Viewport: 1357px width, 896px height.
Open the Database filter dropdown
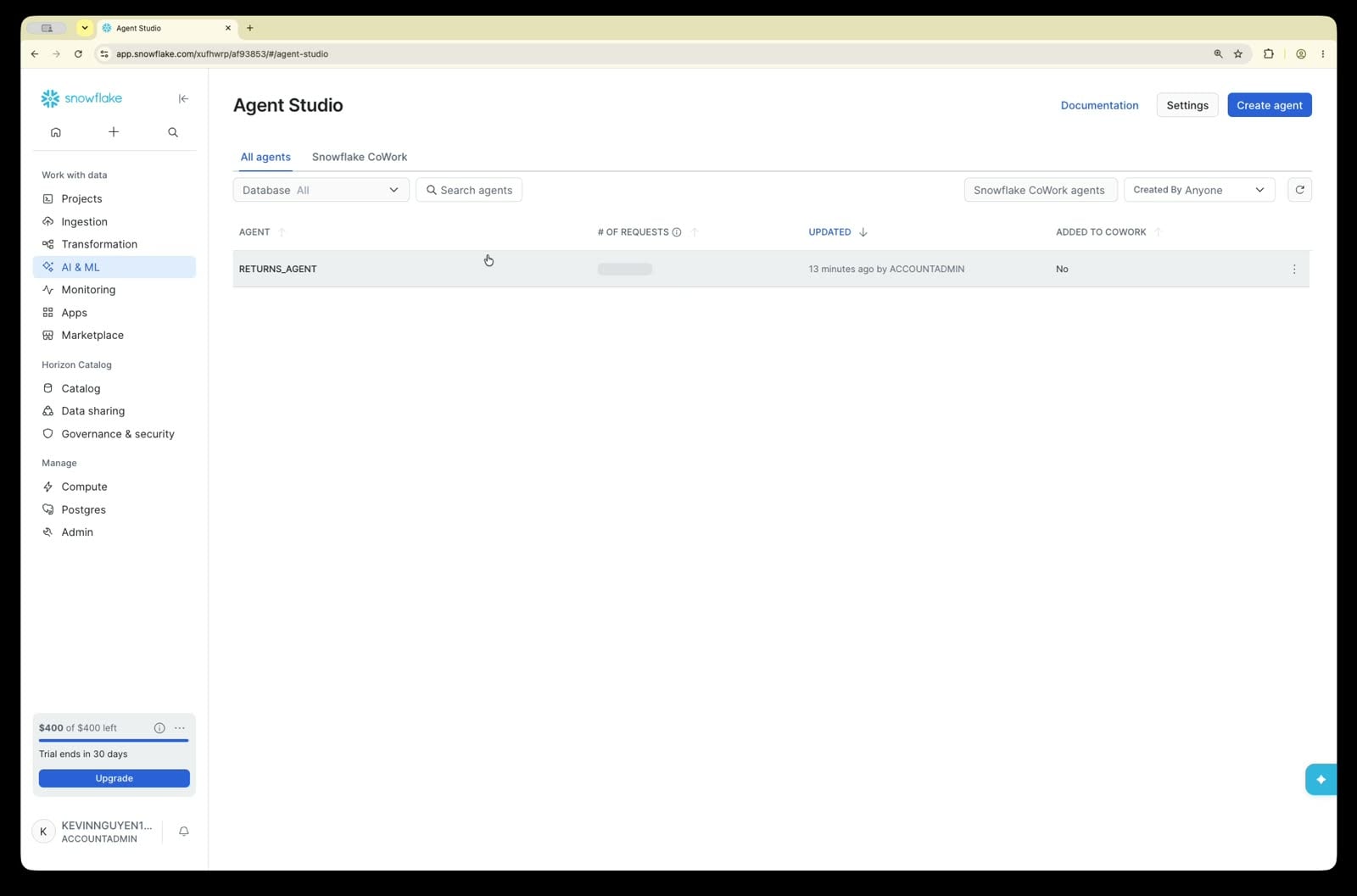(x=321, y=190)
